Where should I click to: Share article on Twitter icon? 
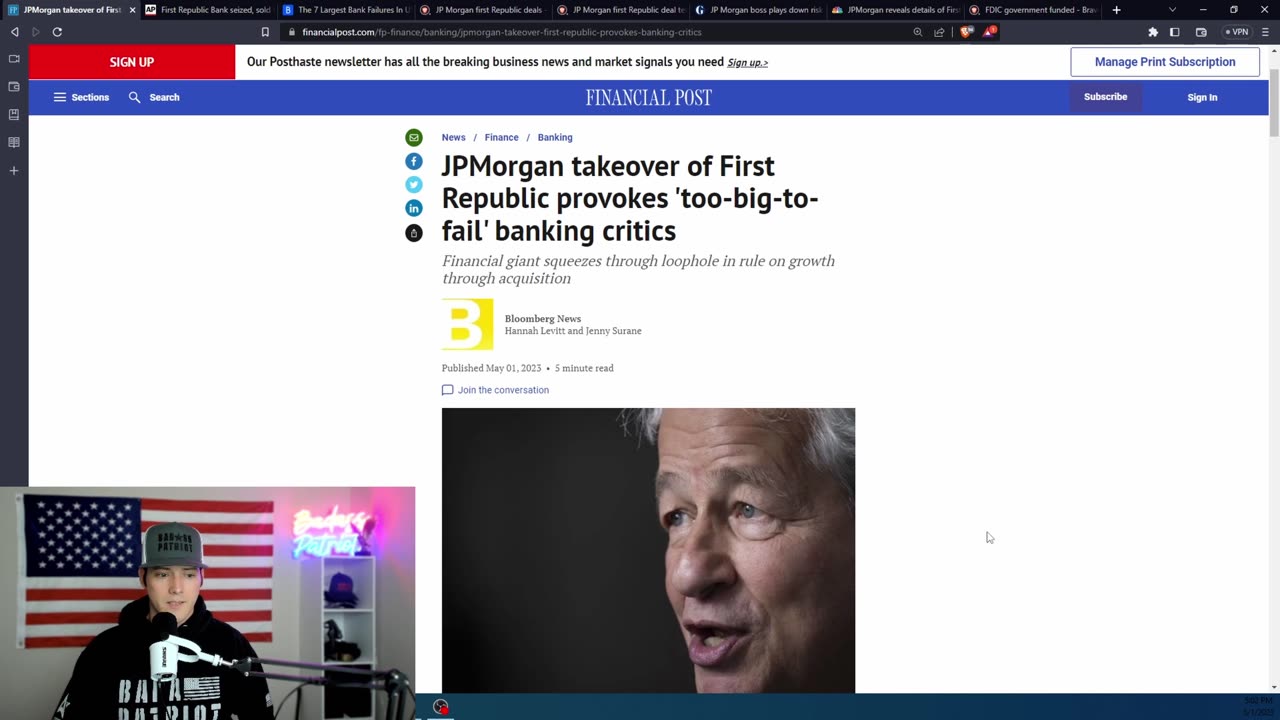[413, 184]
